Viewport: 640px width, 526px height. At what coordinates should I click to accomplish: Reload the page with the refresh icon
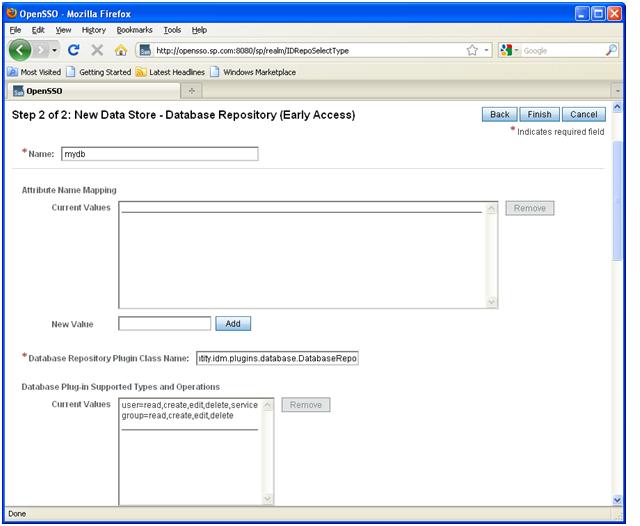[x=73, y=50]
